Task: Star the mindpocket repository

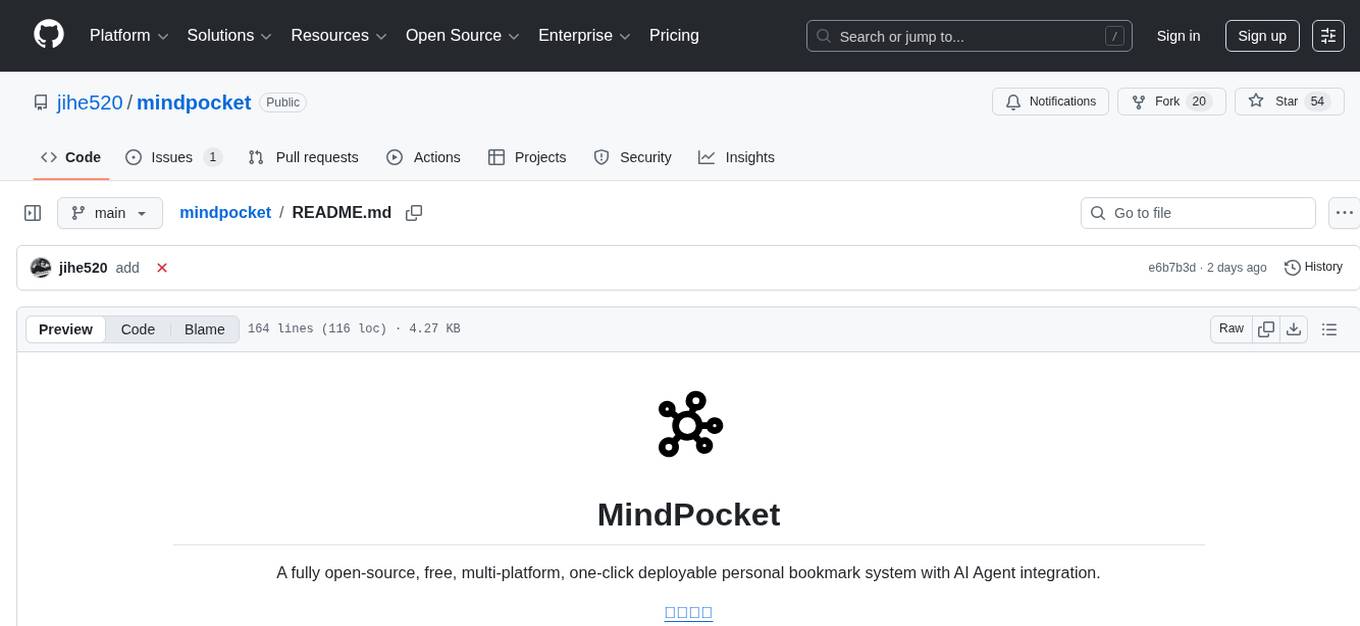Action: (1289, 101)
